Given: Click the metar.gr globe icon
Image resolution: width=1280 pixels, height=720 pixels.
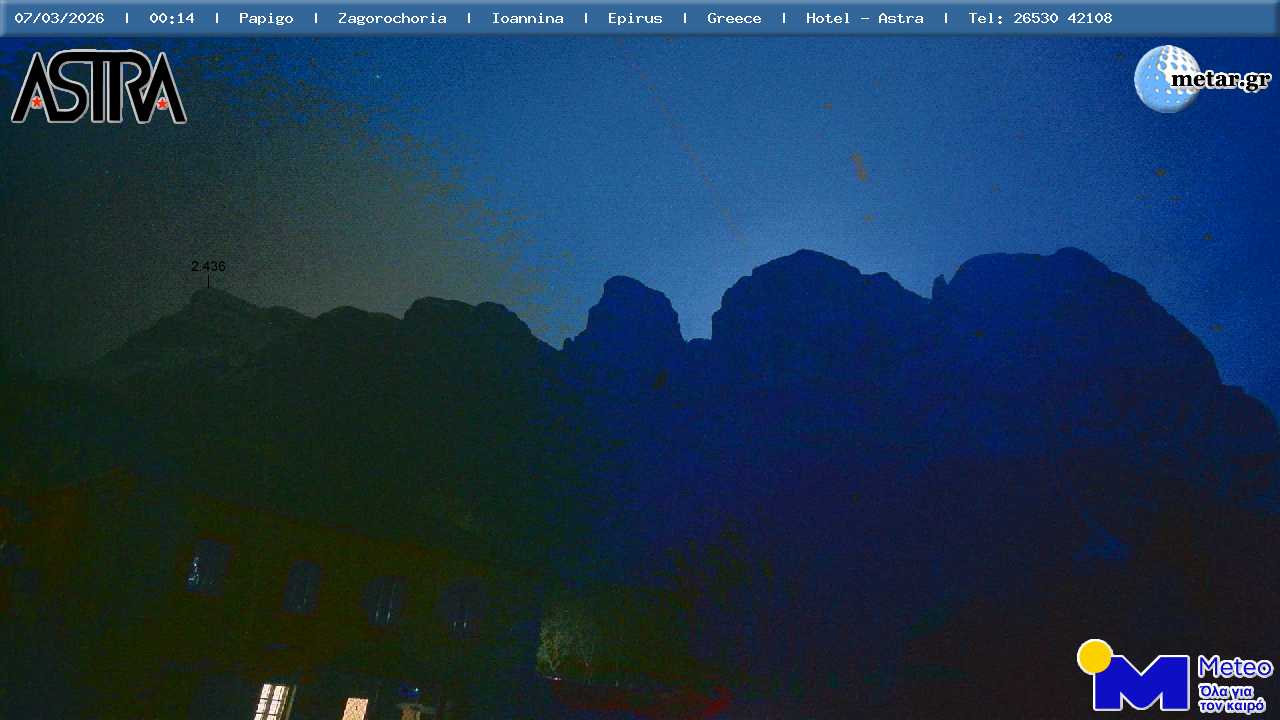Looking at the screenshot, I should (1164, 79).
